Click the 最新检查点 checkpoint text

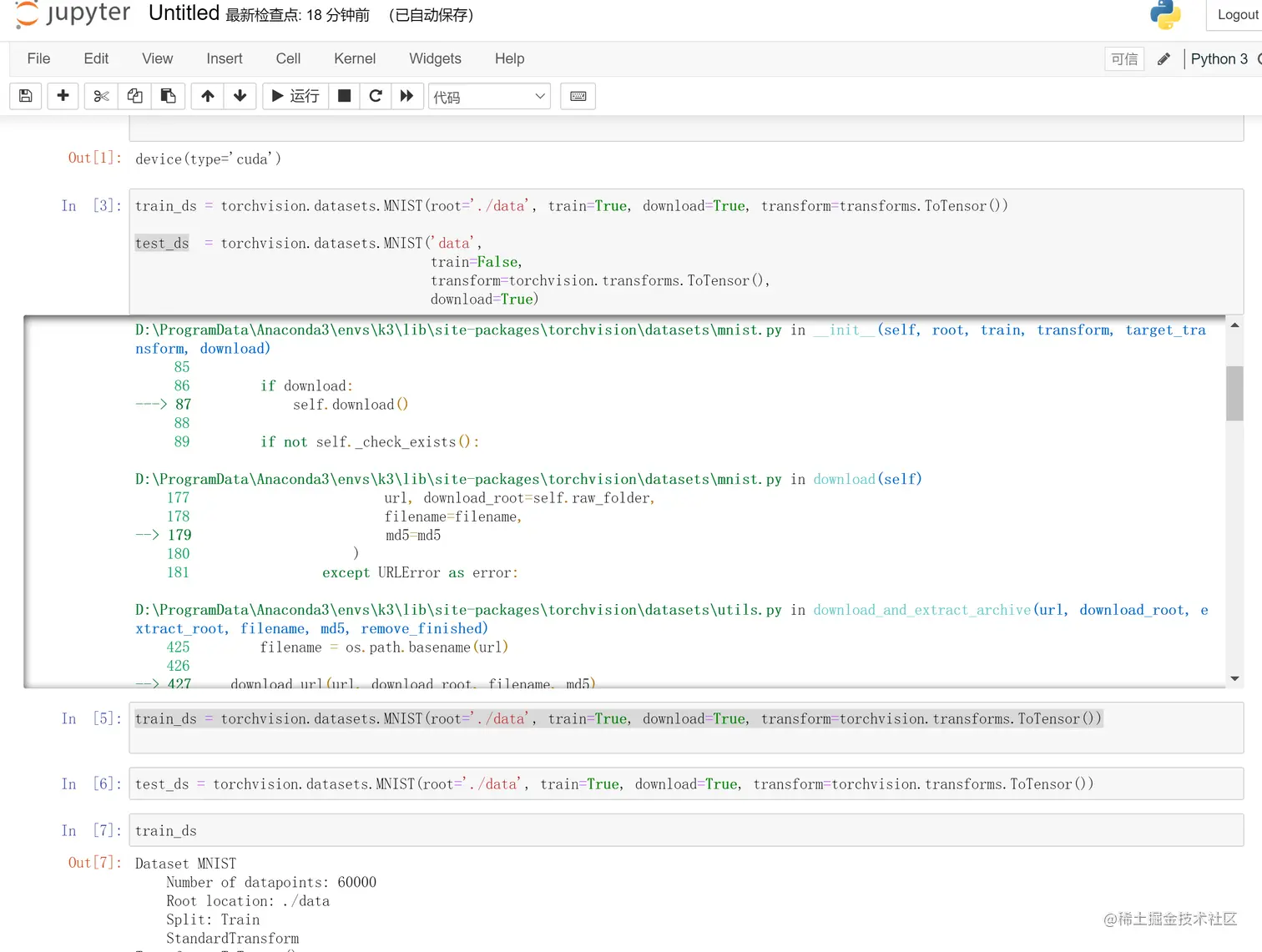click(297, 15)
